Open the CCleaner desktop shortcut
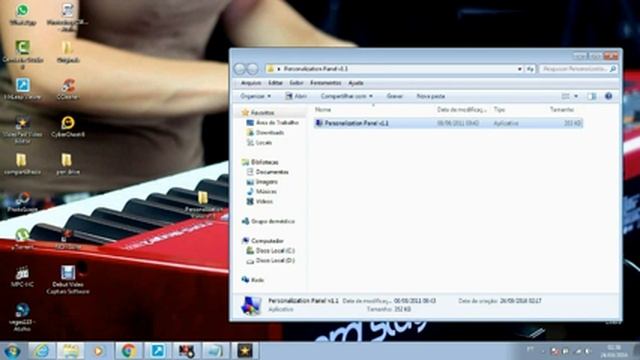 [68, 89]
